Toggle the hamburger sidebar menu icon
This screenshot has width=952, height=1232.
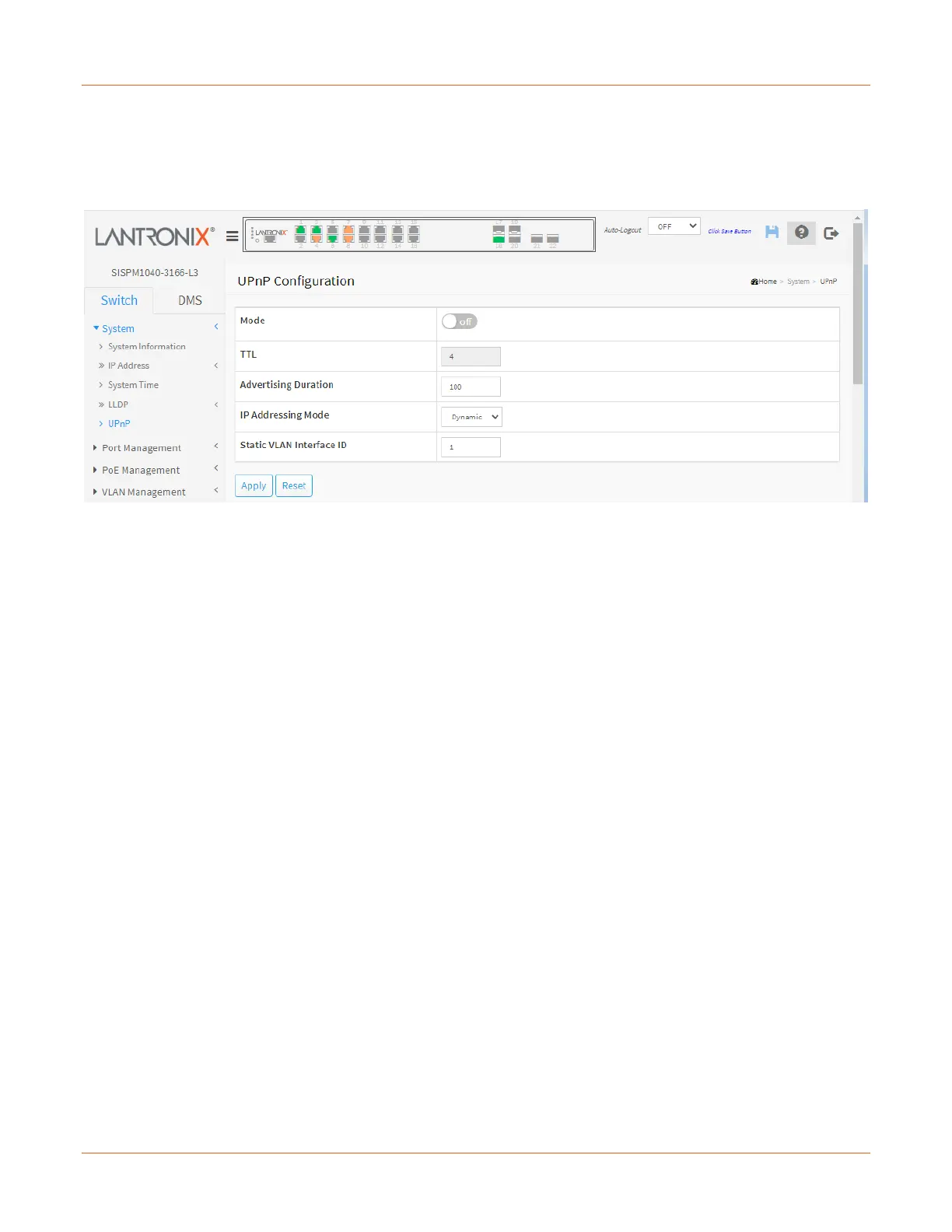(232, 236)
